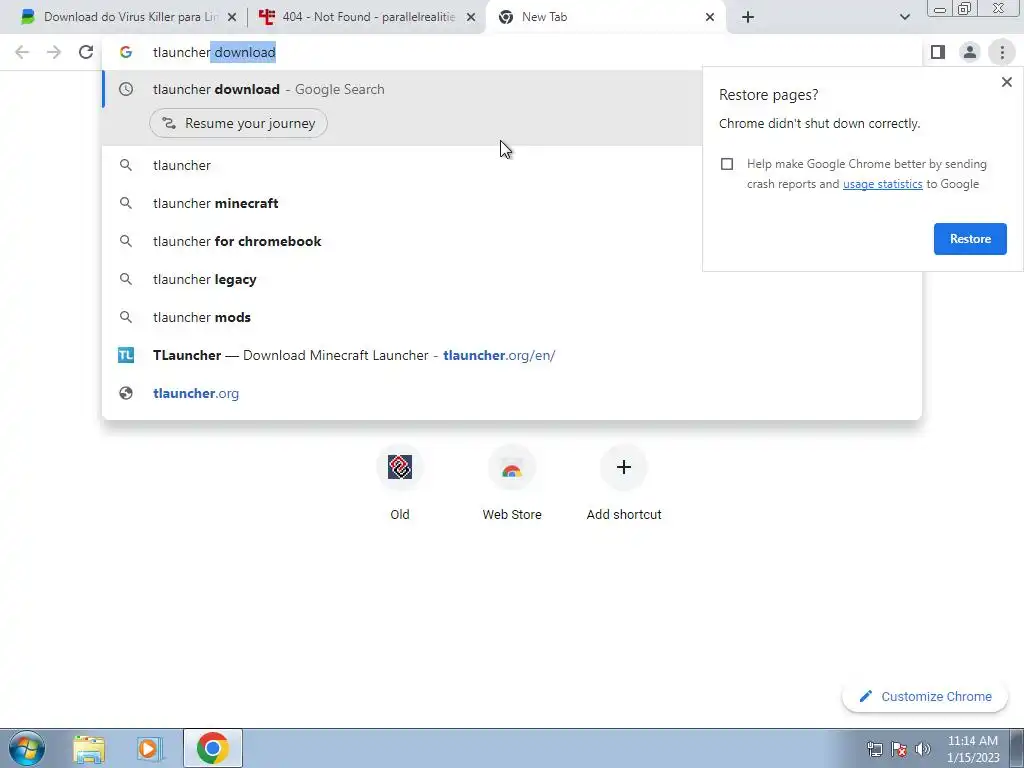Switch to 404 - Not Found tab
The height and width of the screenshot is (768, 1024).
pyautogui.click(x=368, y=17)
